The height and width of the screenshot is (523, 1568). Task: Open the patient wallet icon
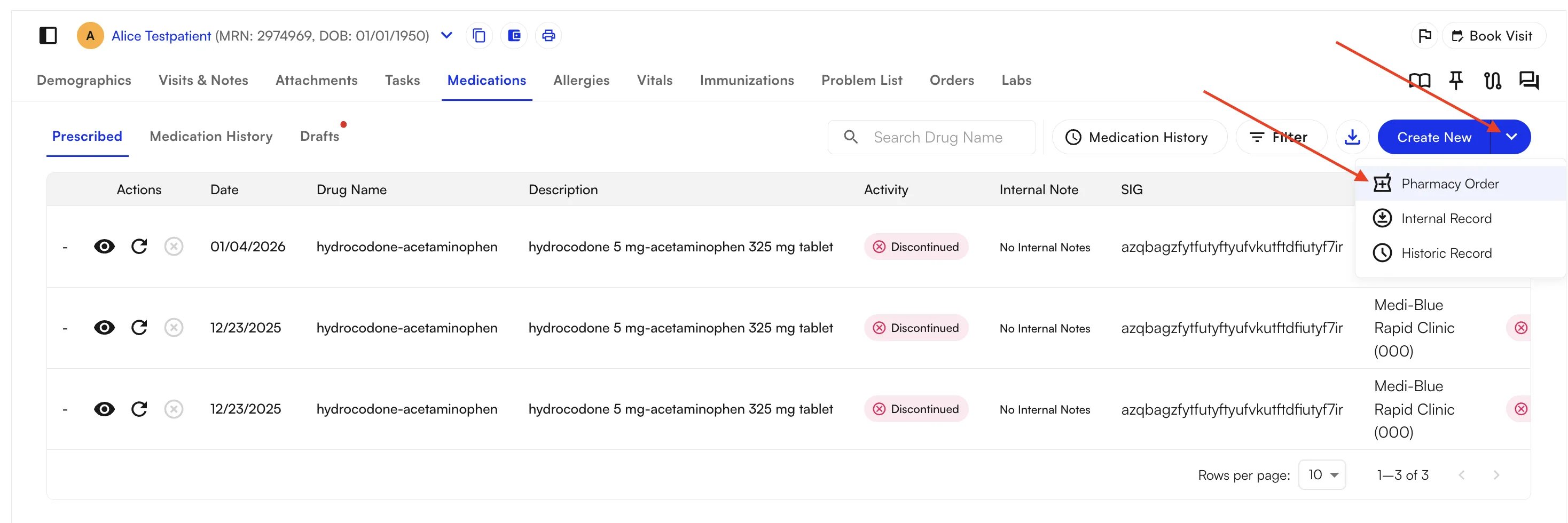514,35
